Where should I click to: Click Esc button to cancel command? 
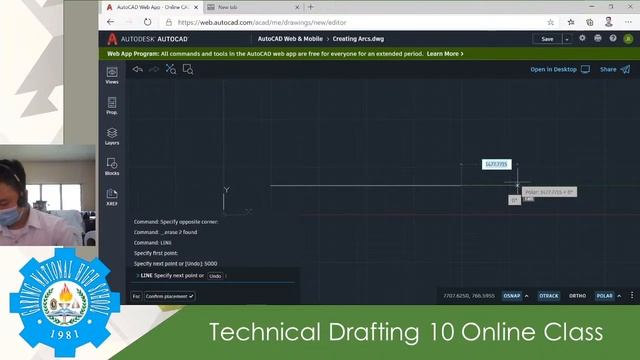point(136,296)
